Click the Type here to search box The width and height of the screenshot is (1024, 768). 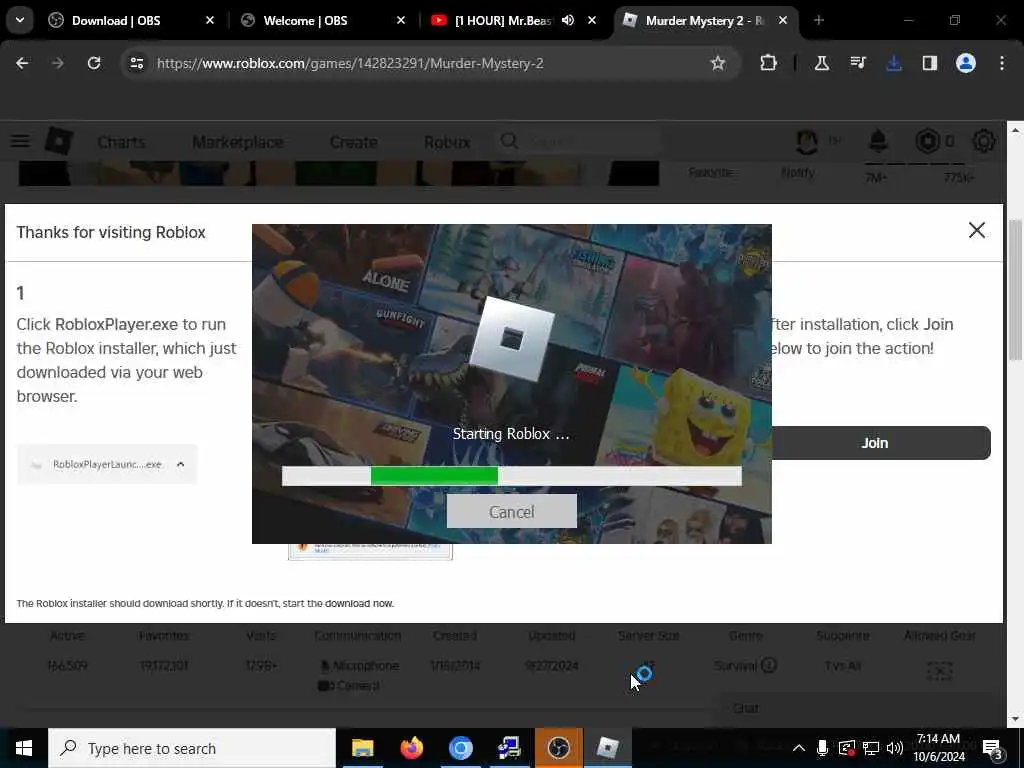click(x=192, y=748)
